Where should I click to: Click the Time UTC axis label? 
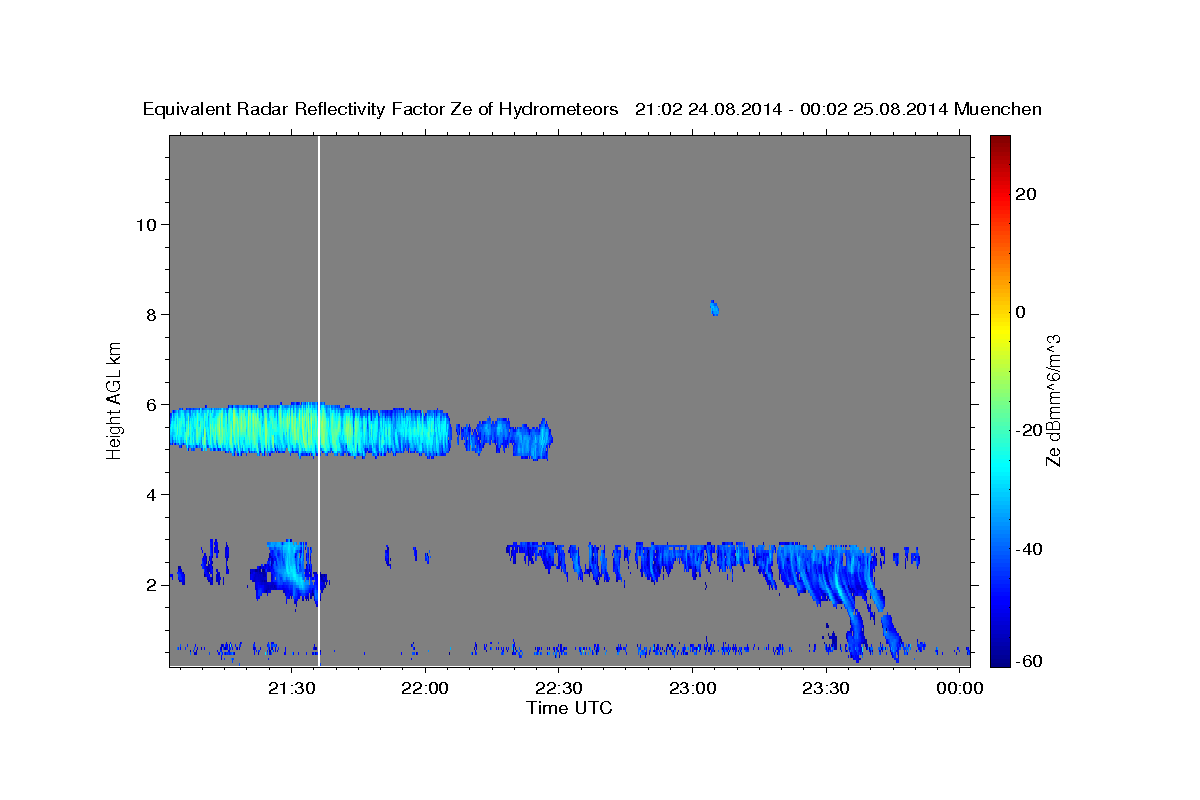[x=569, y=708]
